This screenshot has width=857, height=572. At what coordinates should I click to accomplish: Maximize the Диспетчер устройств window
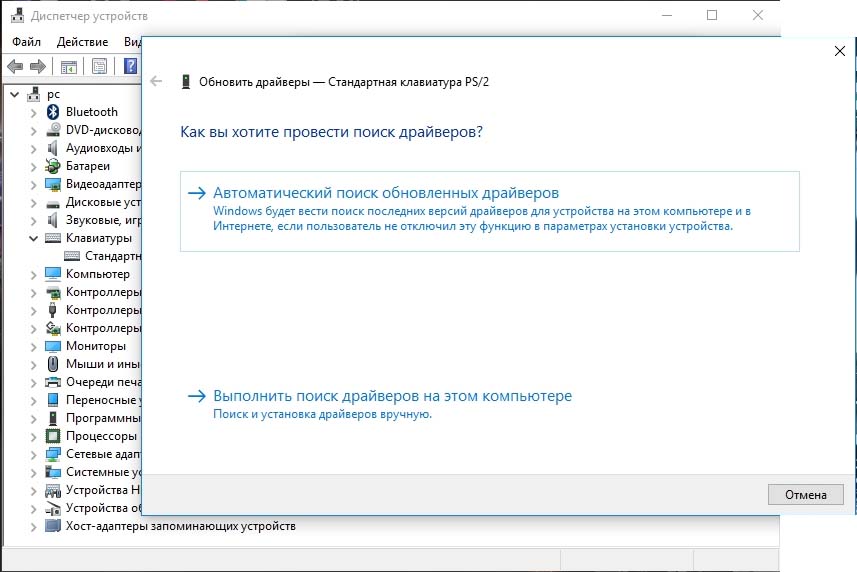(712, 15)
